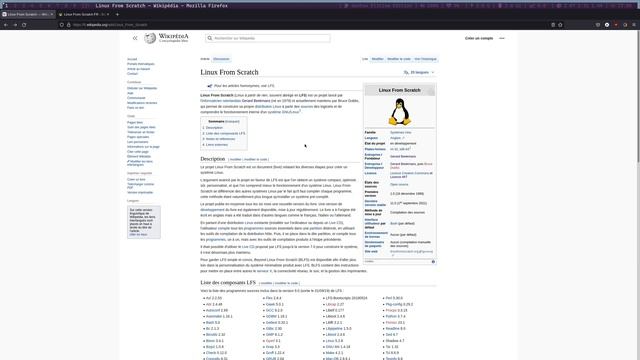
Task: Click the homonymy disambiguation icon
Action: [x=210, y=86]
